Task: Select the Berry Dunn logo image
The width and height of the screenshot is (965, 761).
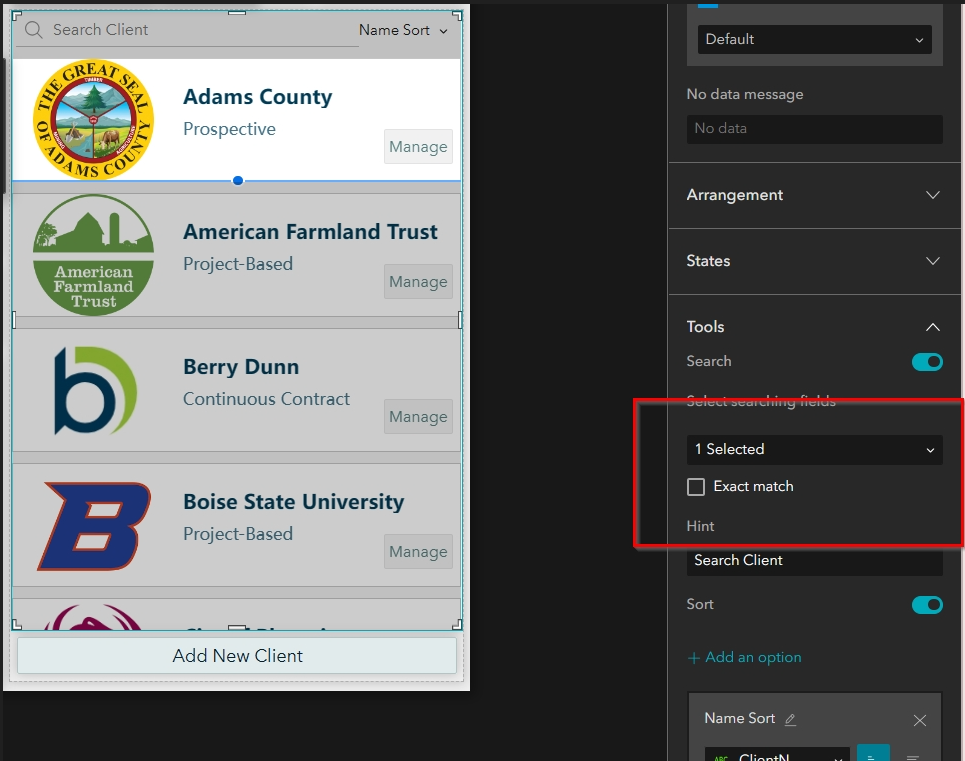Action: tap(95, 391)
